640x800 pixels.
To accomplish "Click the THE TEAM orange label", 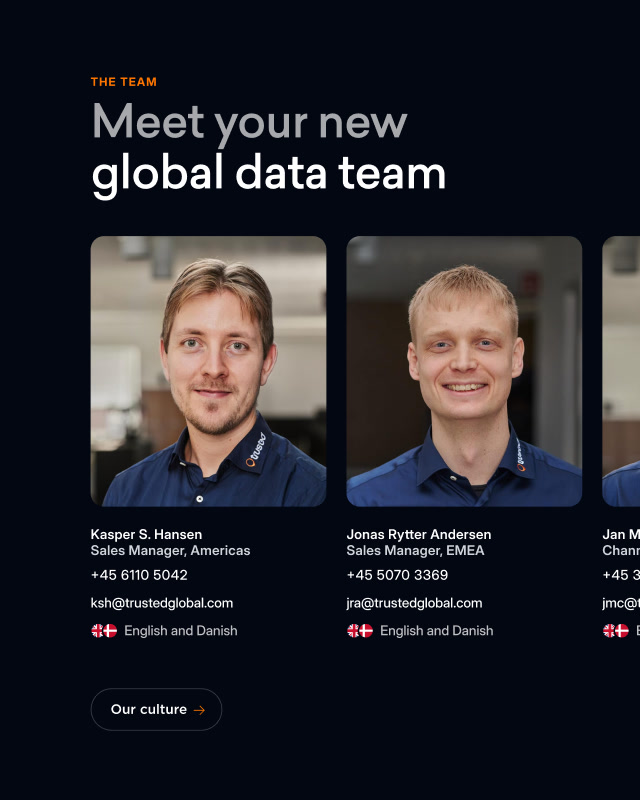I will pyautogui.click(x=124, y=82).
